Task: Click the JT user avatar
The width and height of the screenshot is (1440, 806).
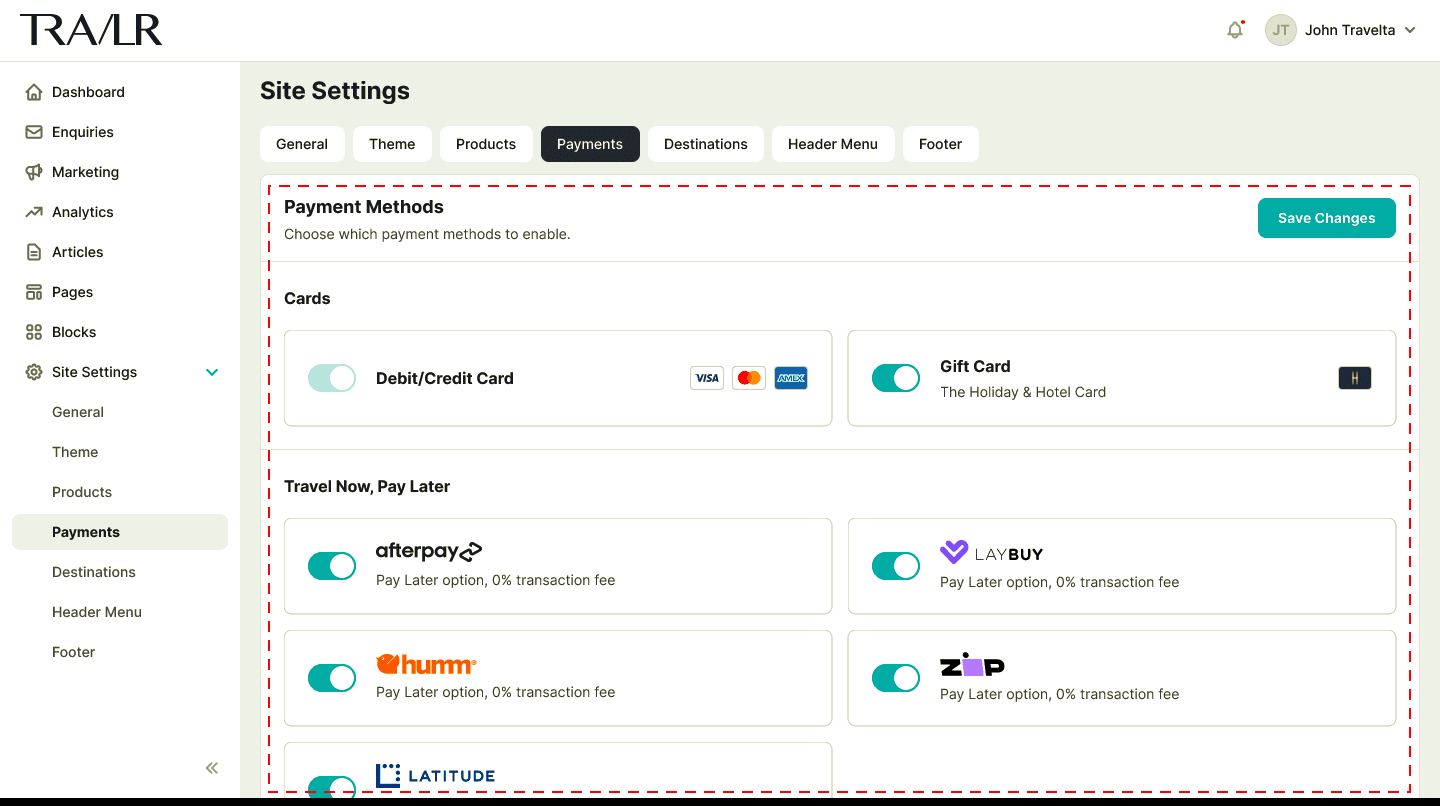Action: pyautogui.click(x=1281, y=30)
